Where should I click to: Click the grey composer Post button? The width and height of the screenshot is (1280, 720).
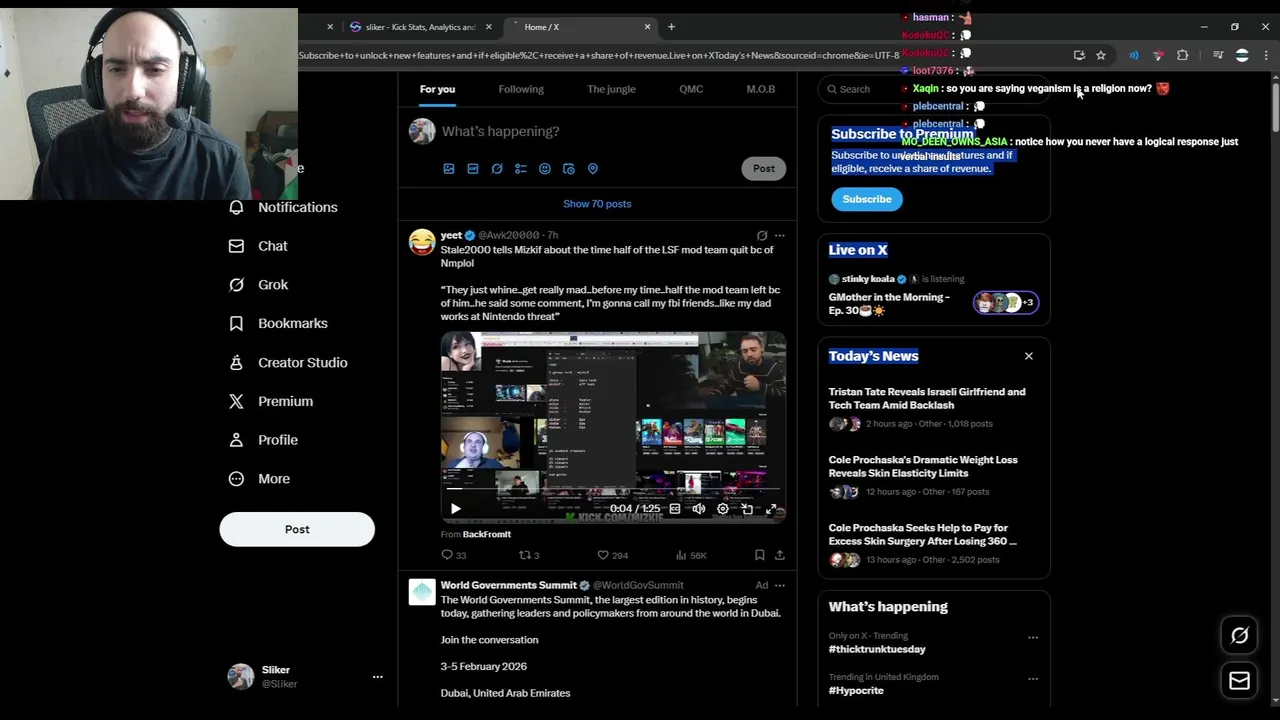[764, 168]
